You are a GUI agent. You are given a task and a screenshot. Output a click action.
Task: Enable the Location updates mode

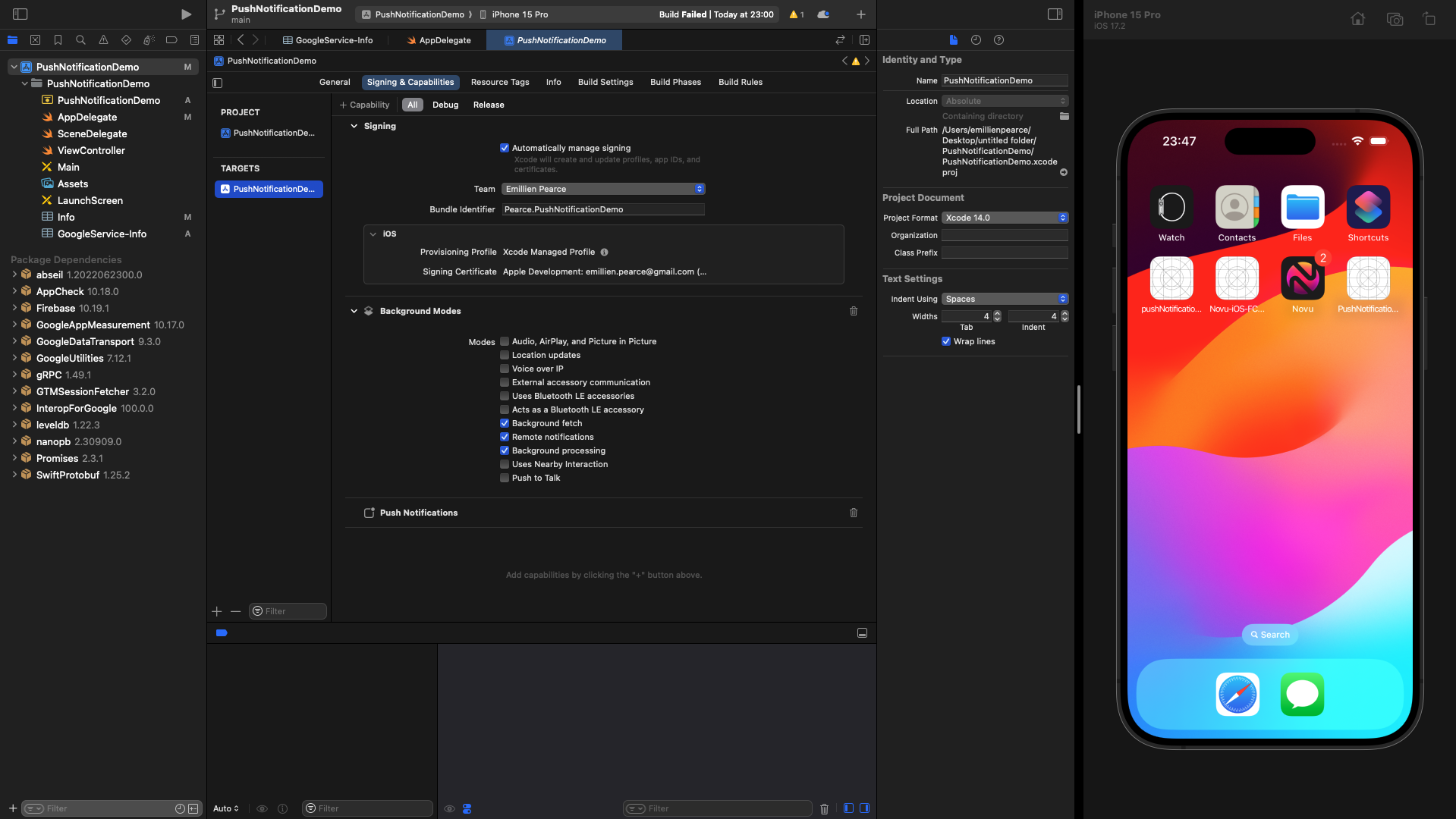[x=505, y=355]
